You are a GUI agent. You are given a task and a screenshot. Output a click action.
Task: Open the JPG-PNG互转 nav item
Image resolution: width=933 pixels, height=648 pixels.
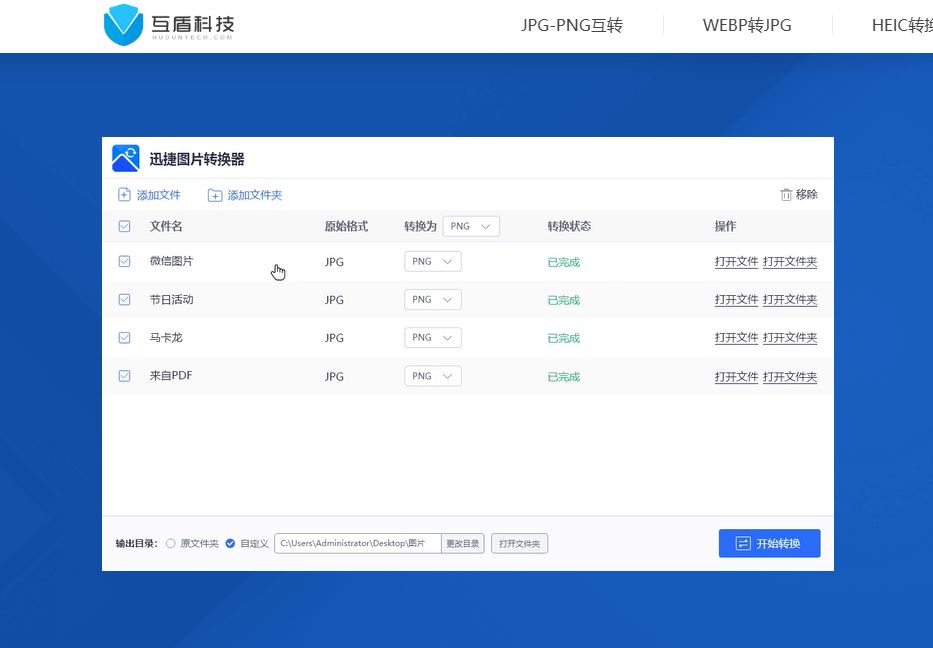[x=572, y=25]
